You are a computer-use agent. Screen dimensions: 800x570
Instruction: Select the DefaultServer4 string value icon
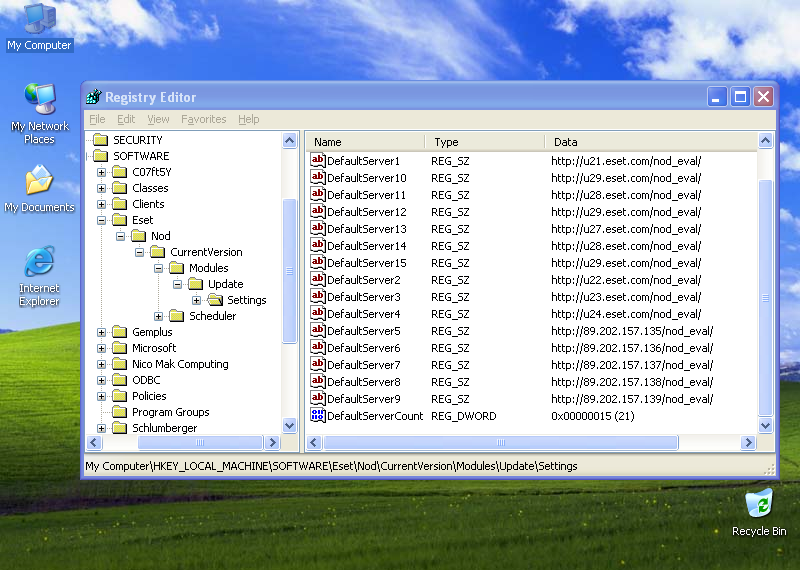click(x=318, y=314)
